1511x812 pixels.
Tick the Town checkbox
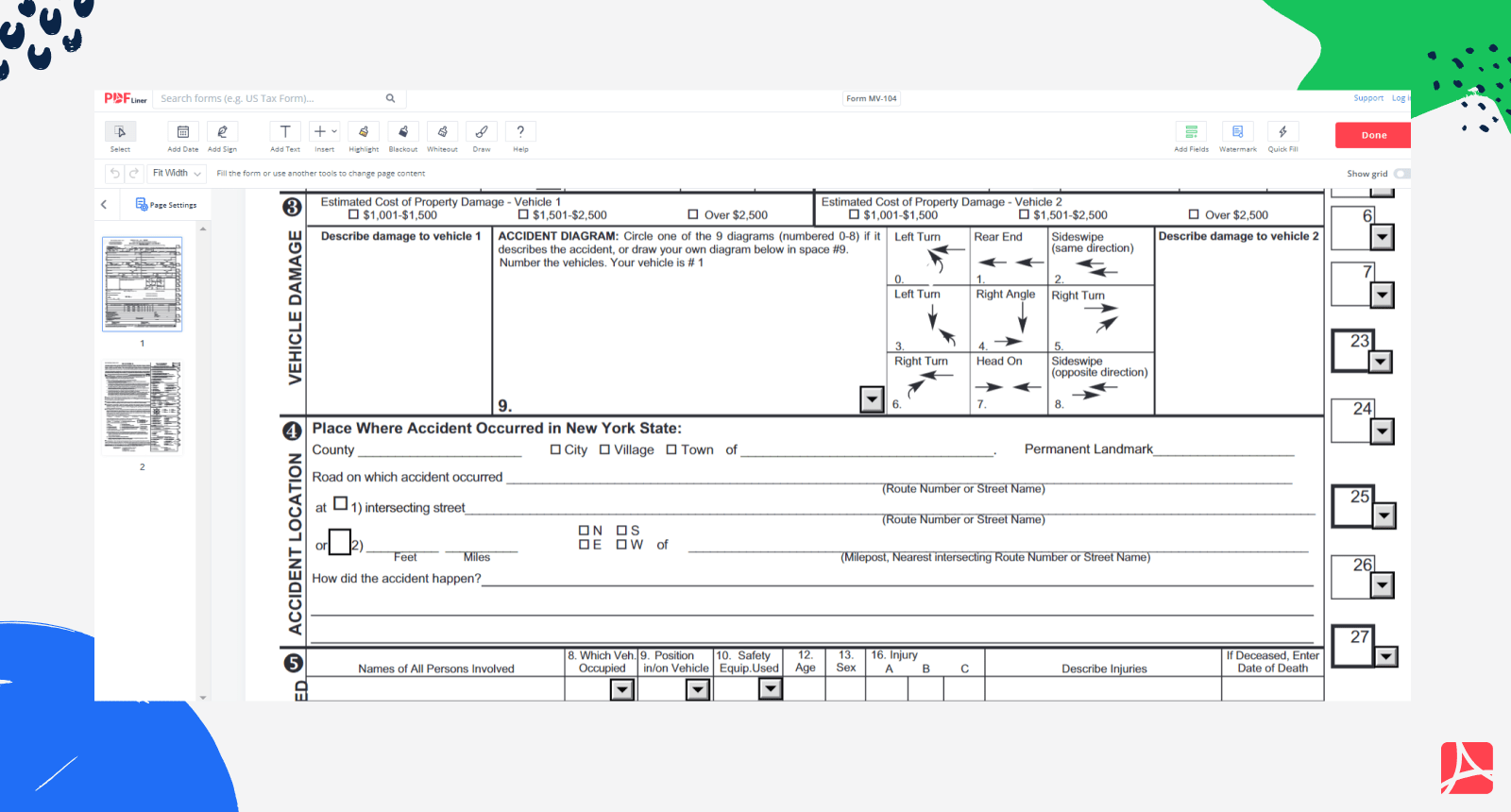tap(671, 449)
